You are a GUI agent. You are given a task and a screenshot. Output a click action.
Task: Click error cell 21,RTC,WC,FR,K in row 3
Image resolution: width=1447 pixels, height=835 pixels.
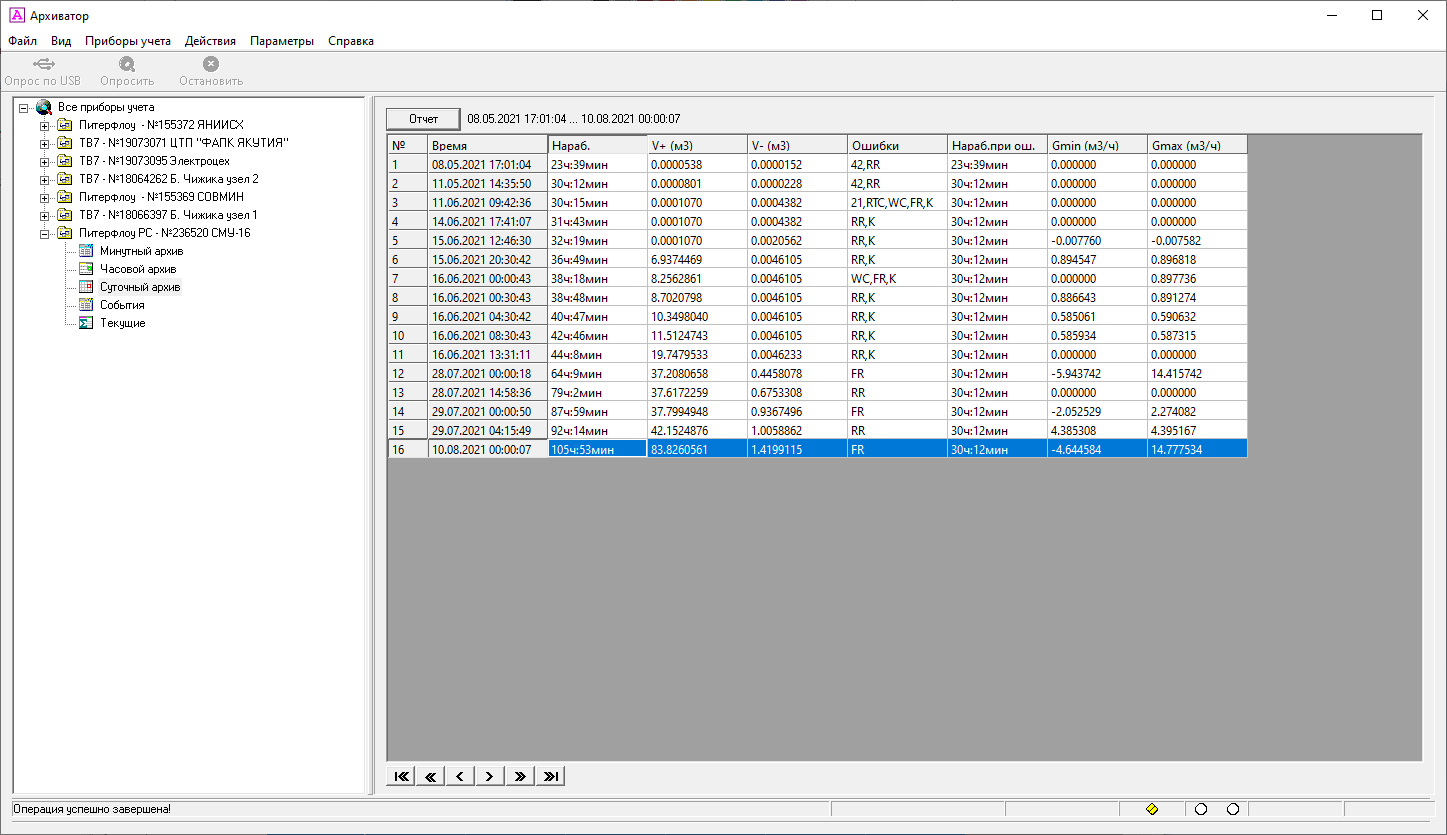[898, 202]
